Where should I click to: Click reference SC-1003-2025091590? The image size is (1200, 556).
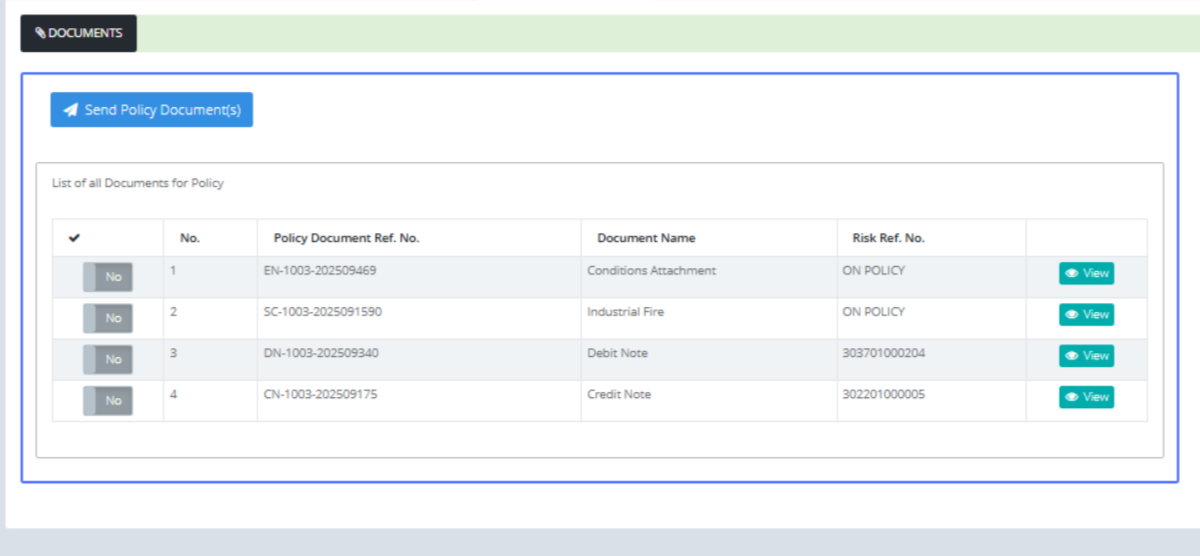click(x=323, y=312)
